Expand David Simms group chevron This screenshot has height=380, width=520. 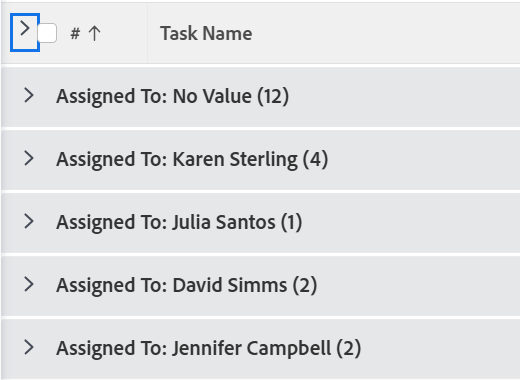coord(29,284)
